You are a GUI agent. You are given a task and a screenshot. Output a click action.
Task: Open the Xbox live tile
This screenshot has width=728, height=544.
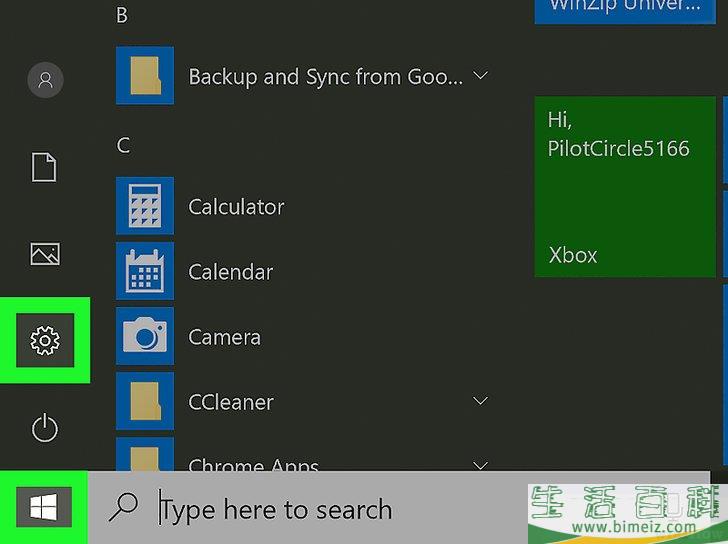(x=625, y=187)
